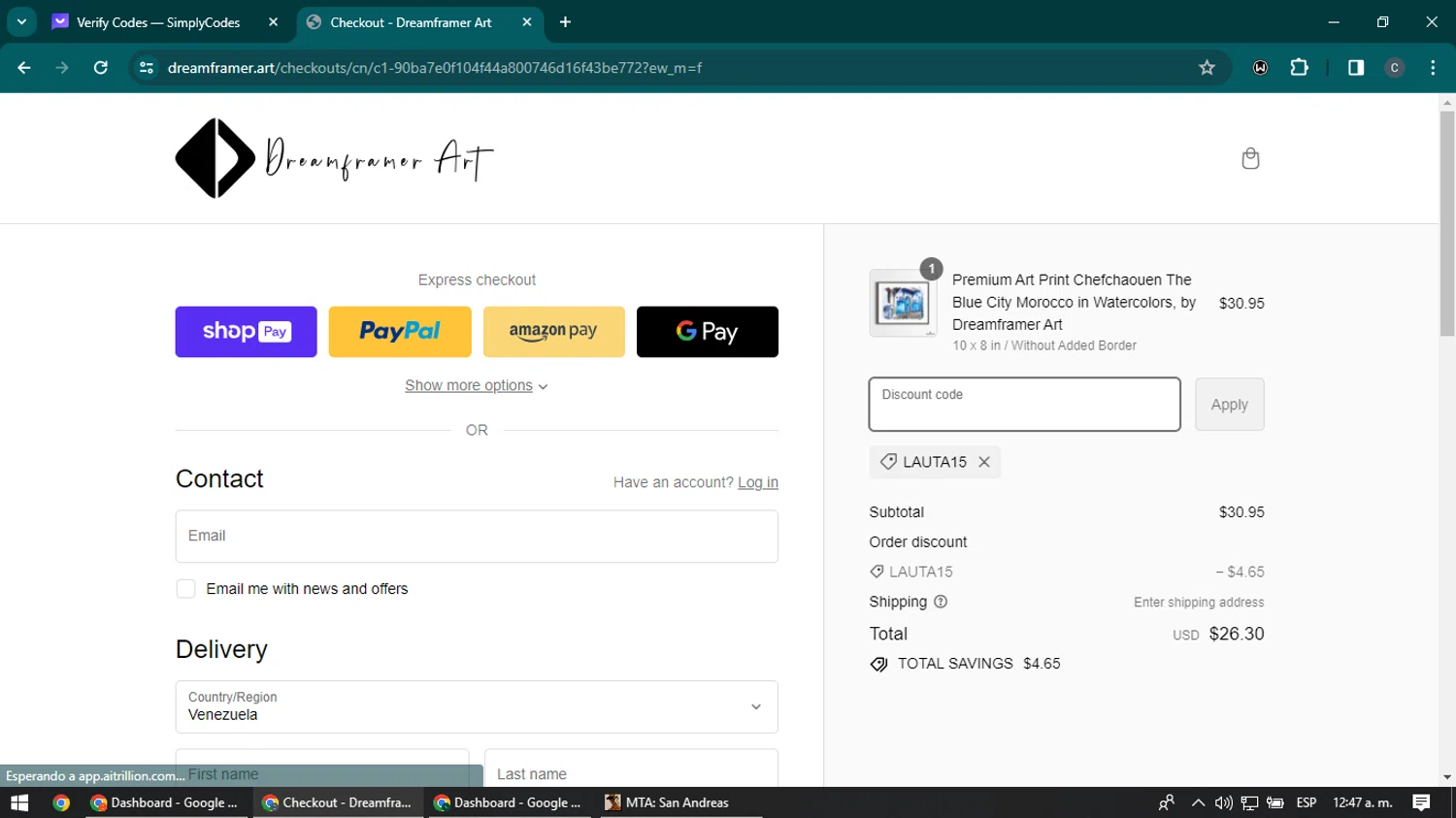1456x818 pixels.
Task: Pay with PayPal express checkout
Action: click(x=400, y=332)
